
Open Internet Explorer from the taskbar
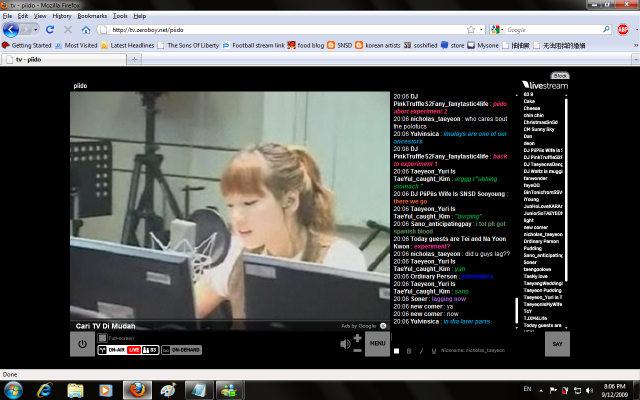tap(44, 389)
